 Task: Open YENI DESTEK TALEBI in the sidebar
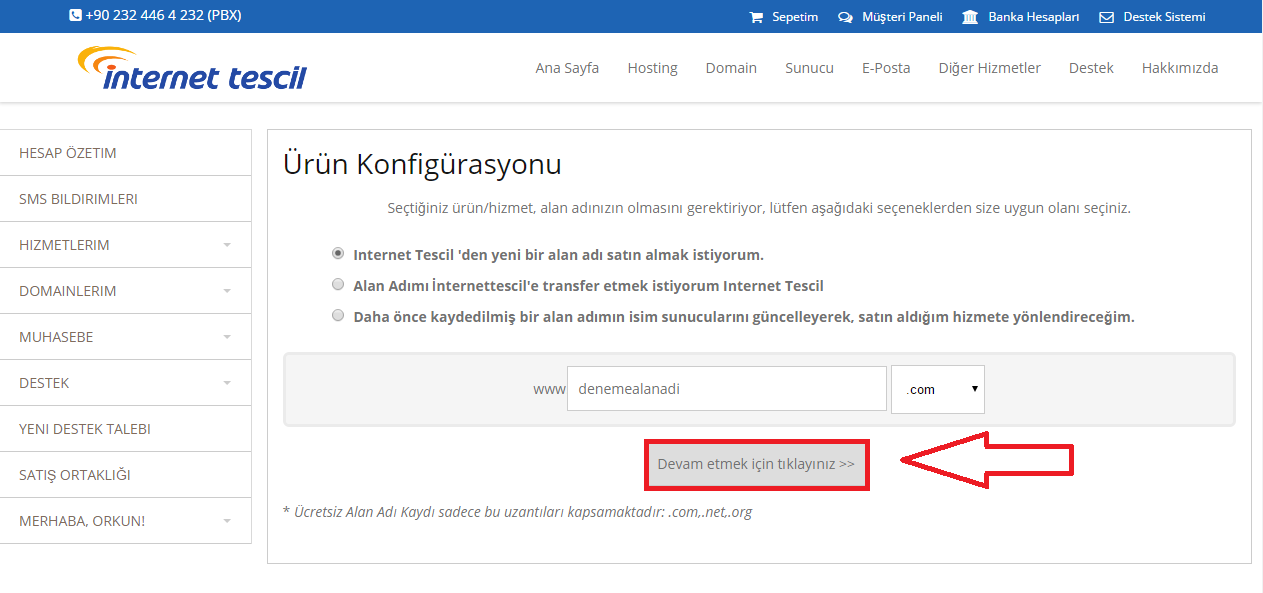125,429
